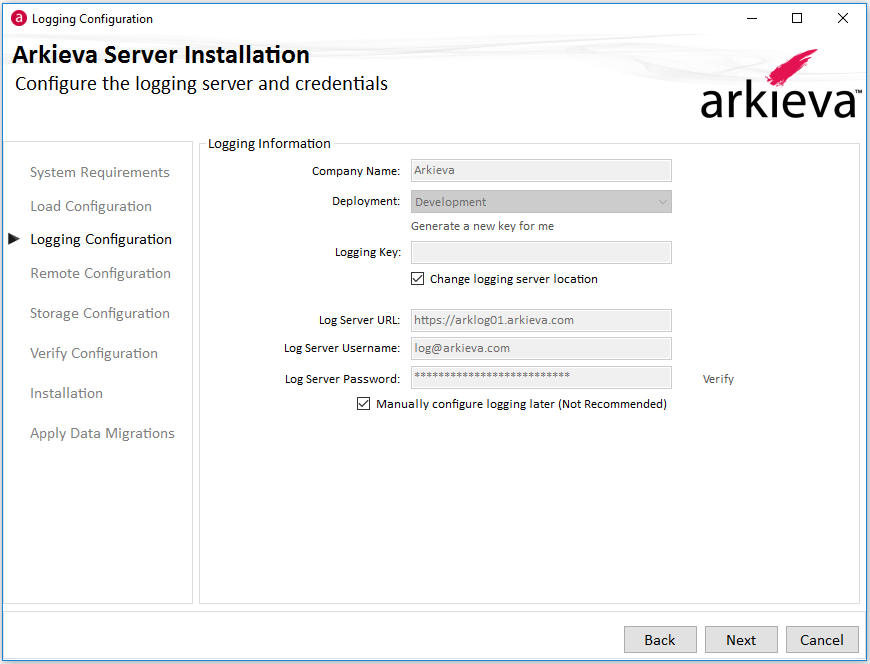Proceed with the Next button
Viewport: 870px width, 664px height.
tap(741, 640)
